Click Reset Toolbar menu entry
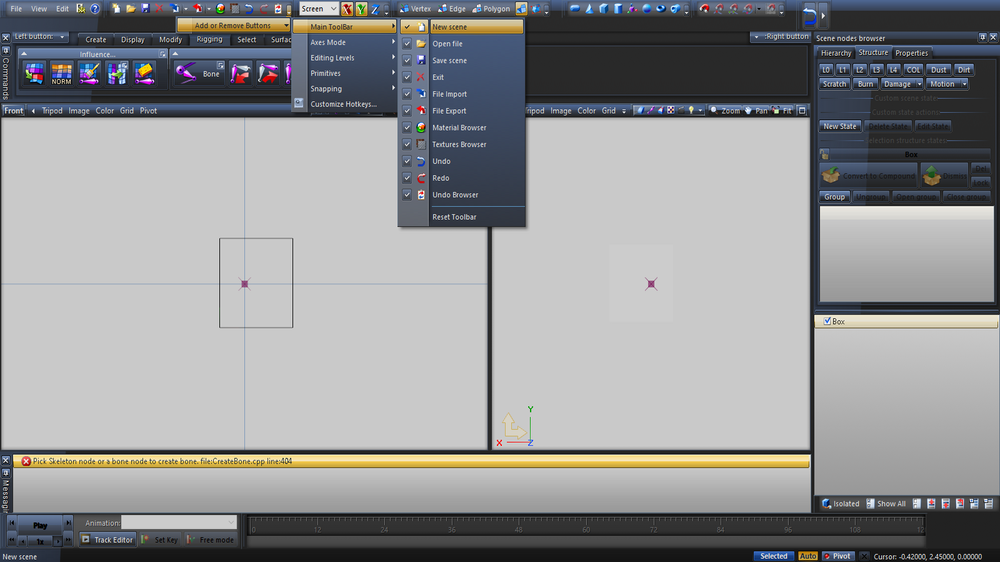The width and height of the screenshot is (1000, 562). coord(454,217)
